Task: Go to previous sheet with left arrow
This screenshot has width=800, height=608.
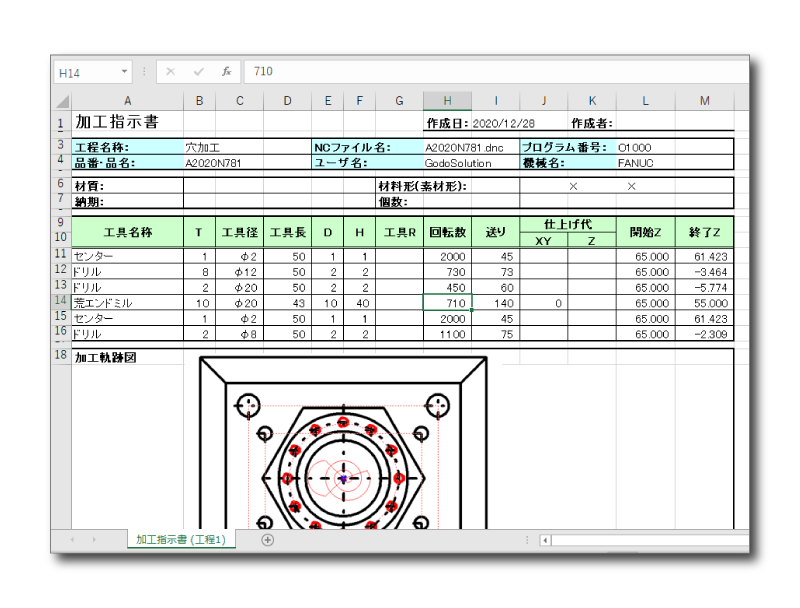Action: pyautogui.click(x=72, y=540)
